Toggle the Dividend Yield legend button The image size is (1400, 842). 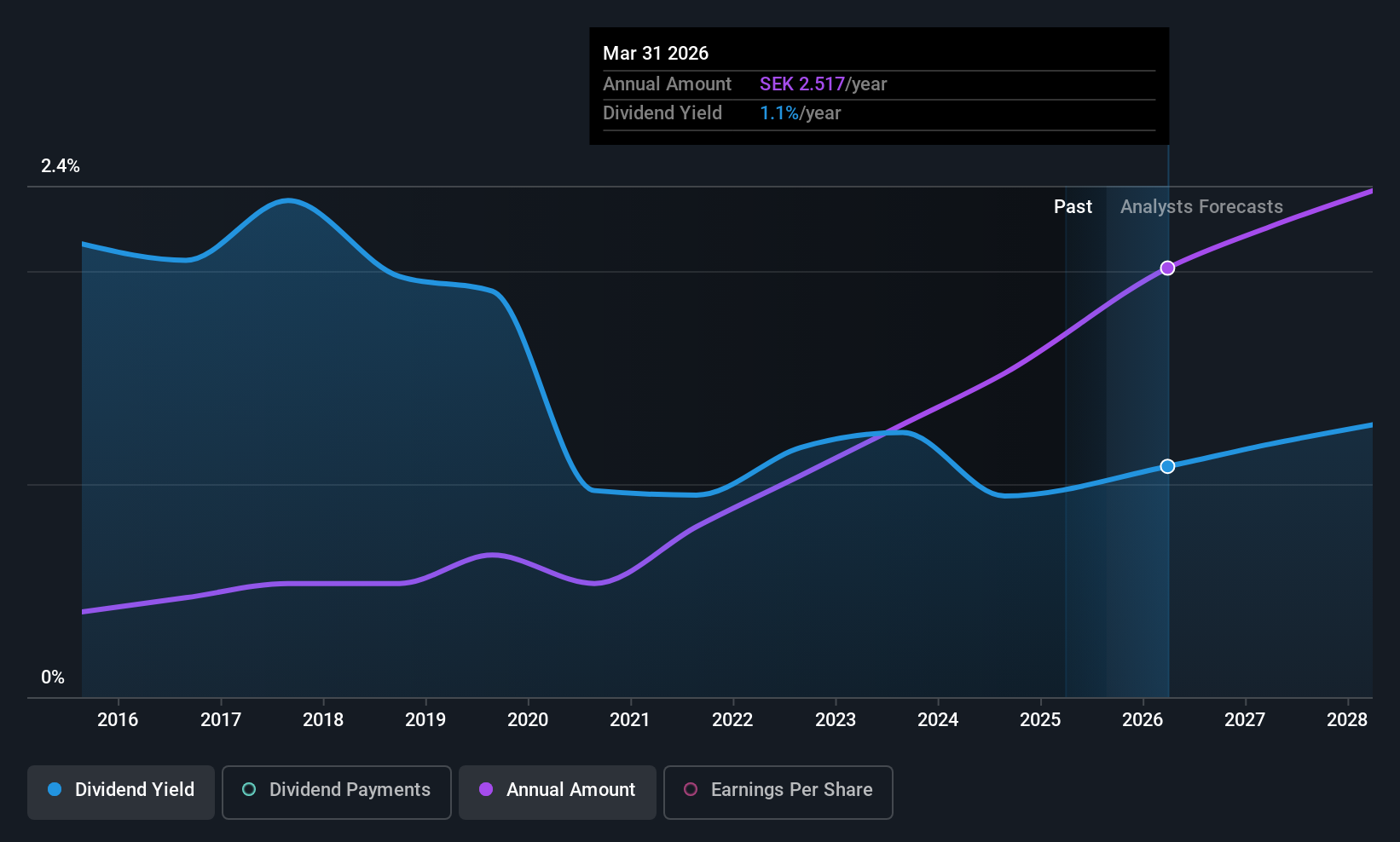[121, 792]
